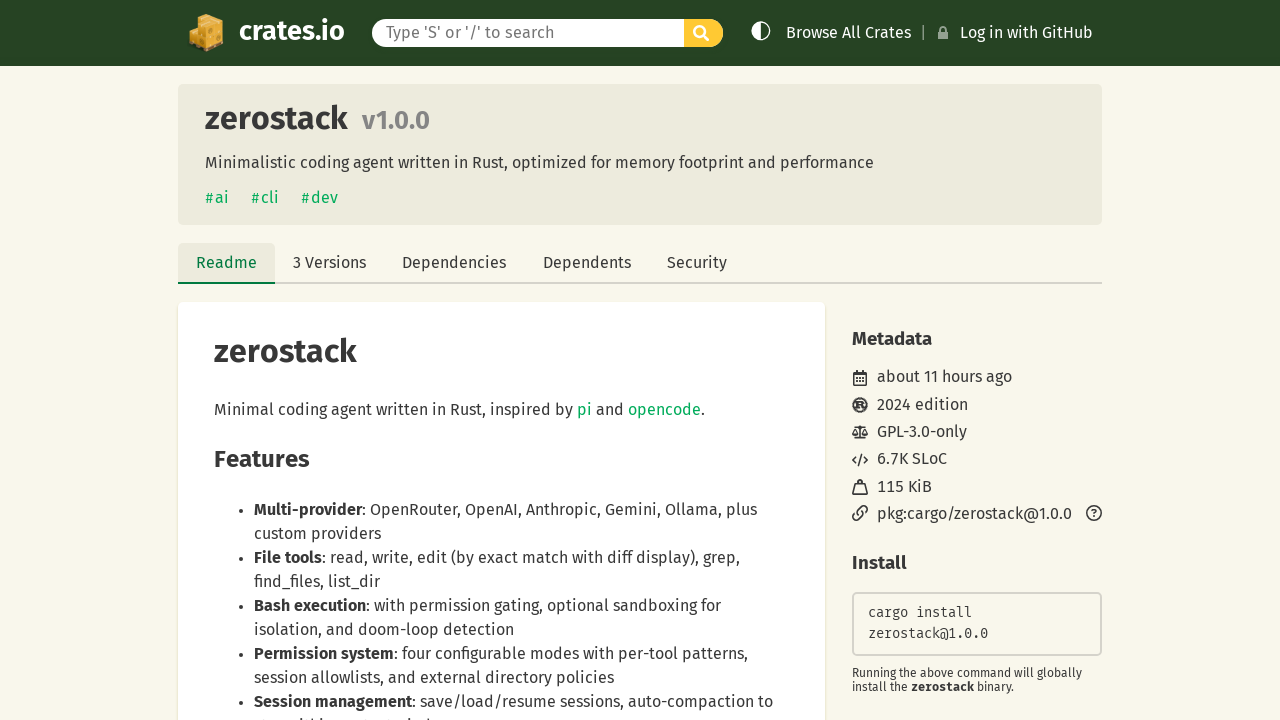Switch to the 3 Versions tab
Image resolution: width=1280 pixels, height=720 pixels.
(329, 263)
